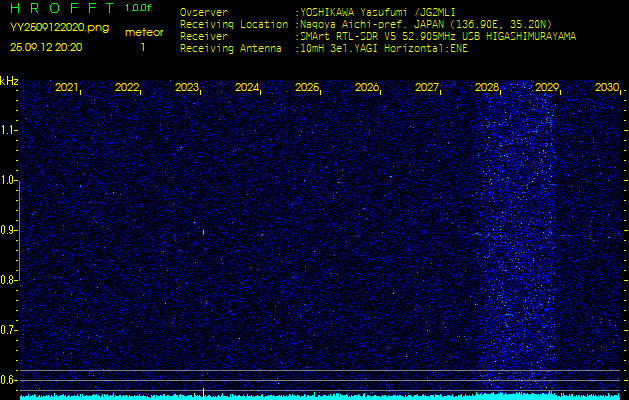Click the 2025 time axis marker
The width and height of the screenshot is (629, 400).
tap(307, 87)
